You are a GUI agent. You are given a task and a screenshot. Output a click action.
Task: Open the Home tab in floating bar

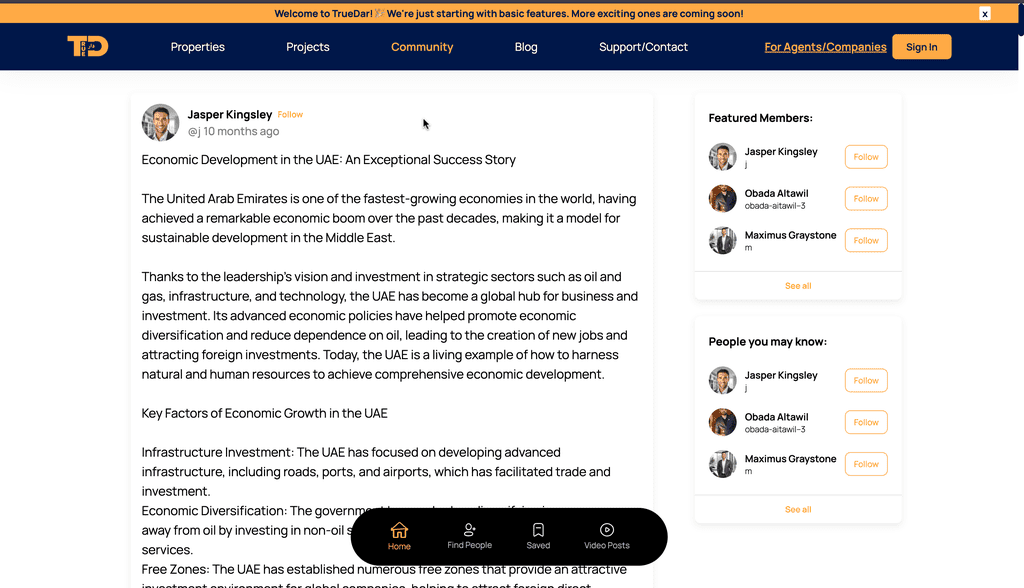[x=399, y=536]
